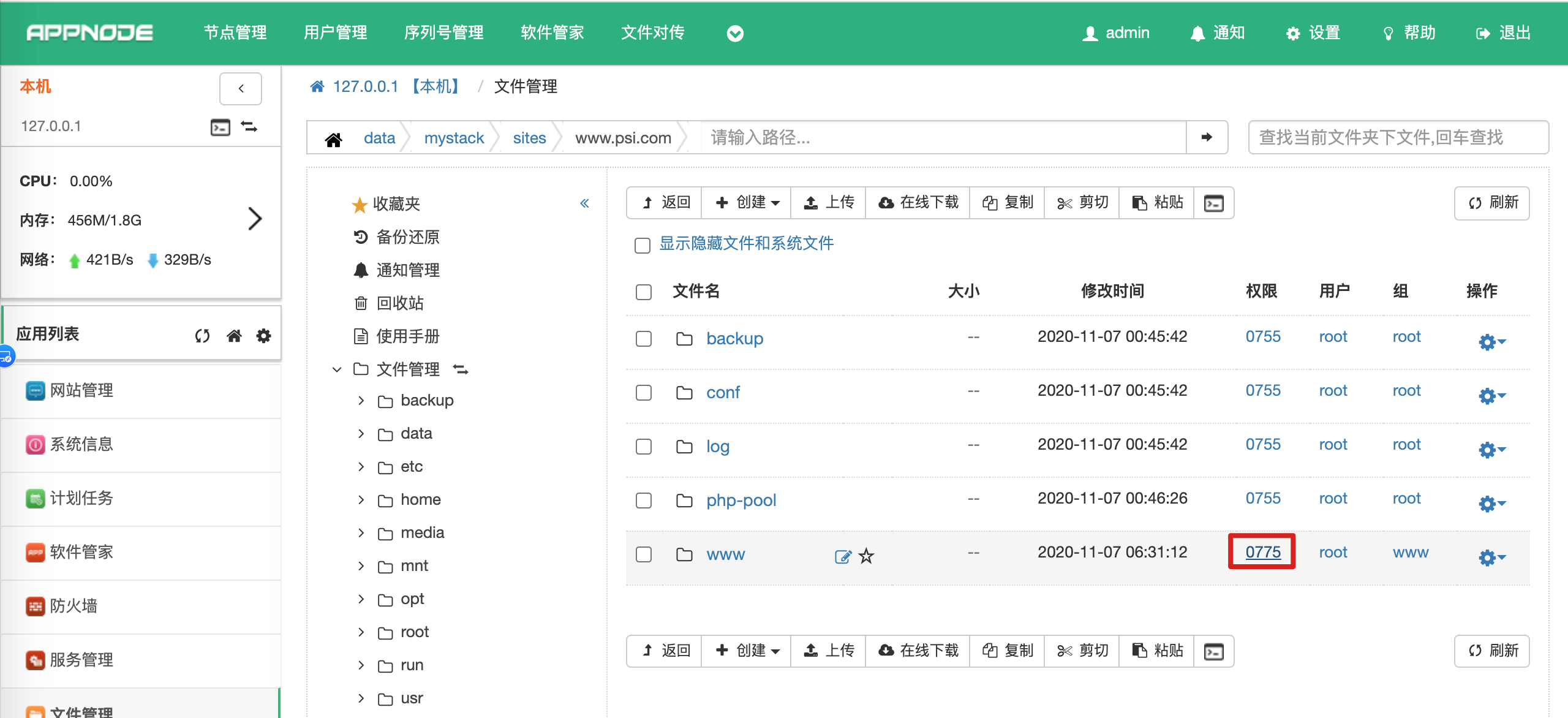The width and height of the screenshot is (1568, 718).
Task: Enable showing hidden and system files
Action: [x=643, y=245]
